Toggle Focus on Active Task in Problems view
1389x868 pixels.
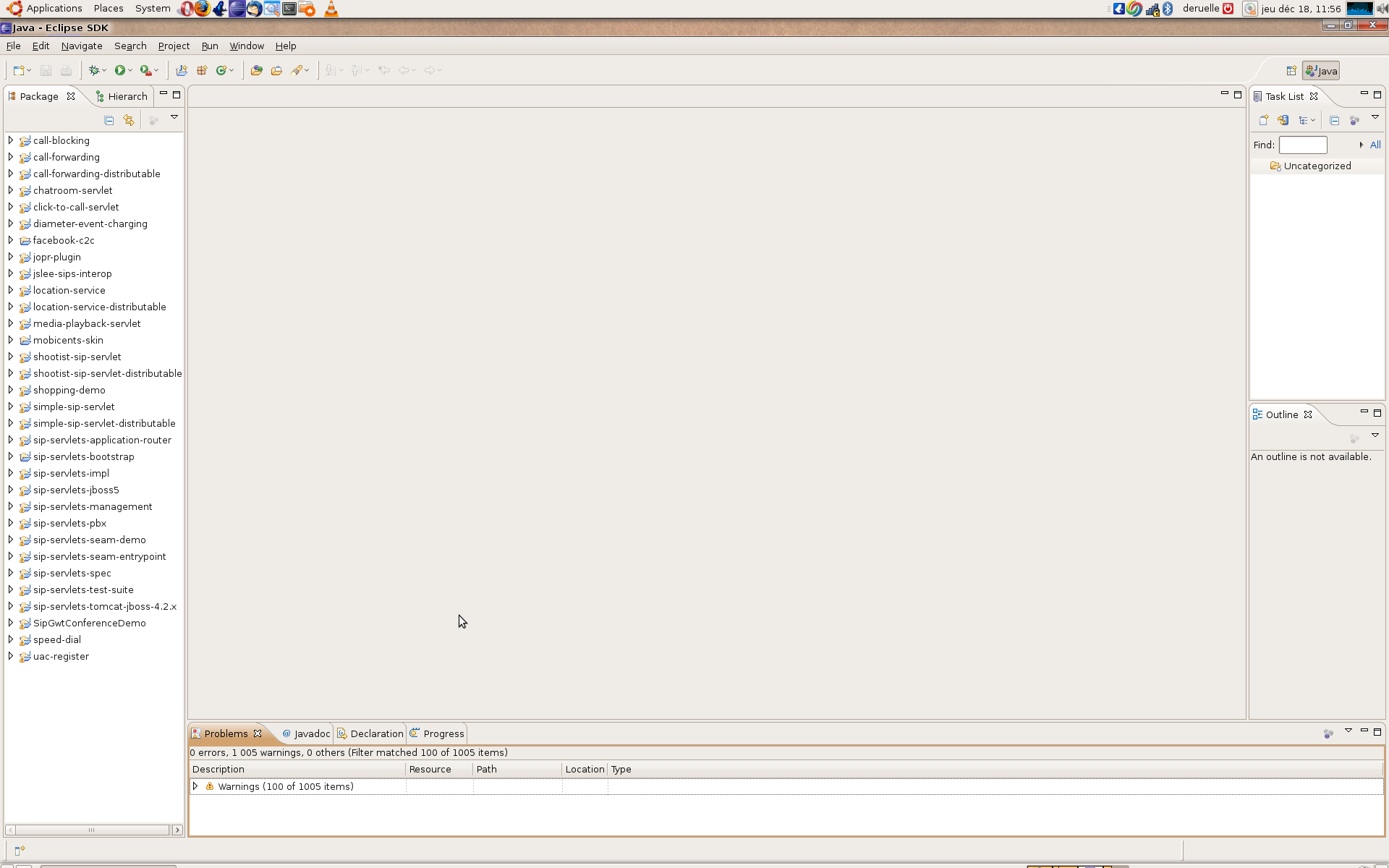(1328, 733)
